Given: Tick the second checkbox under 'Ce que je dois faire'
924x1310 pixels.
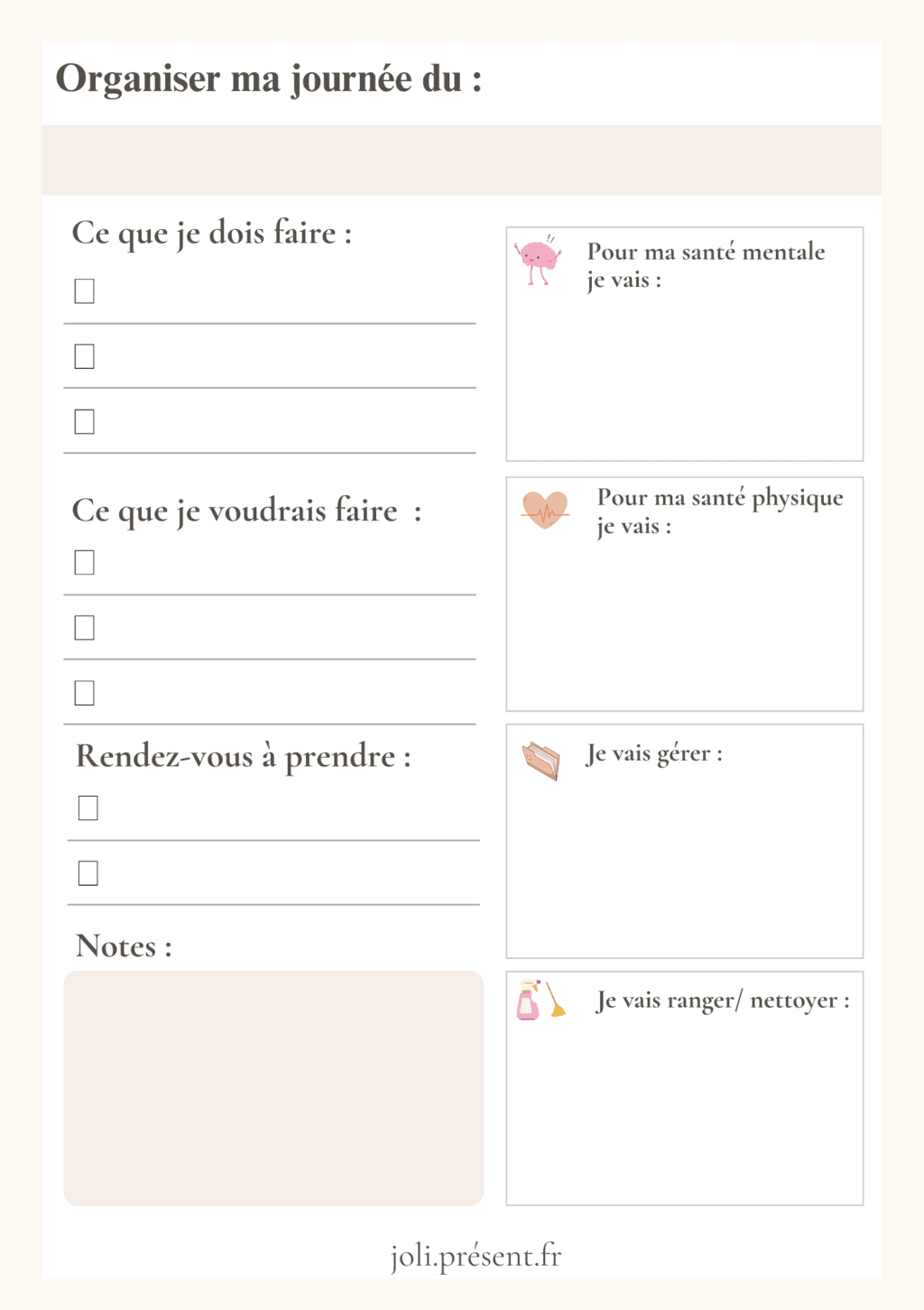Looking at the screenshot, I should [85, 356].
